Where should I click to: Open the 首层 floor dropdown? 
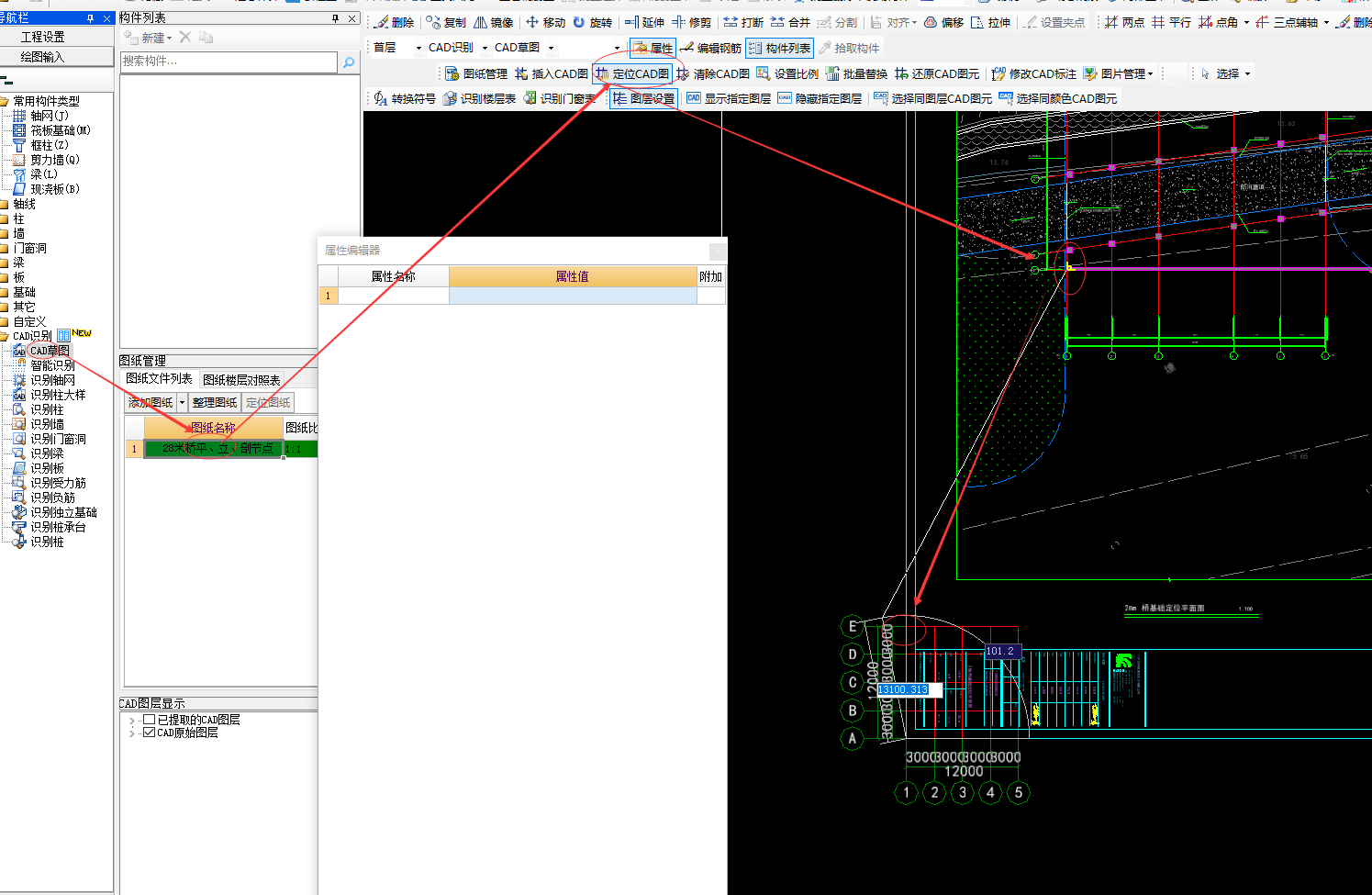pyautogui.click(x=418, y=48)
